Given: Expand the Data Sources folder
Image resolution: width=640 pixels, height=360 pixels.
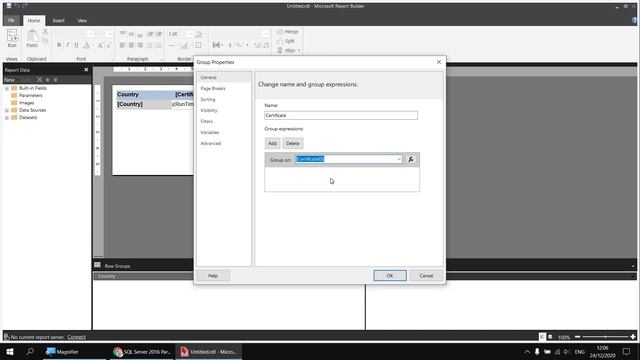Looking at the screenshot, I should 7,110.
